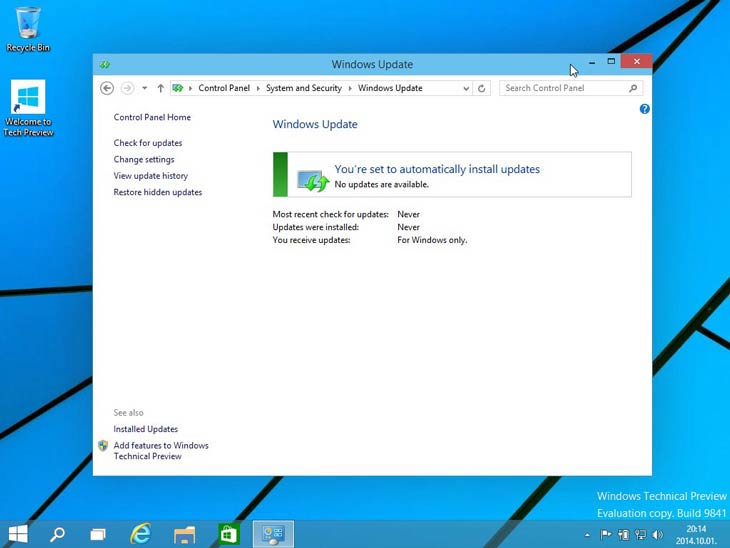730x548 pixels.
Task: Select Control Panel in the breadcrumb
Action: pos(224,88)
